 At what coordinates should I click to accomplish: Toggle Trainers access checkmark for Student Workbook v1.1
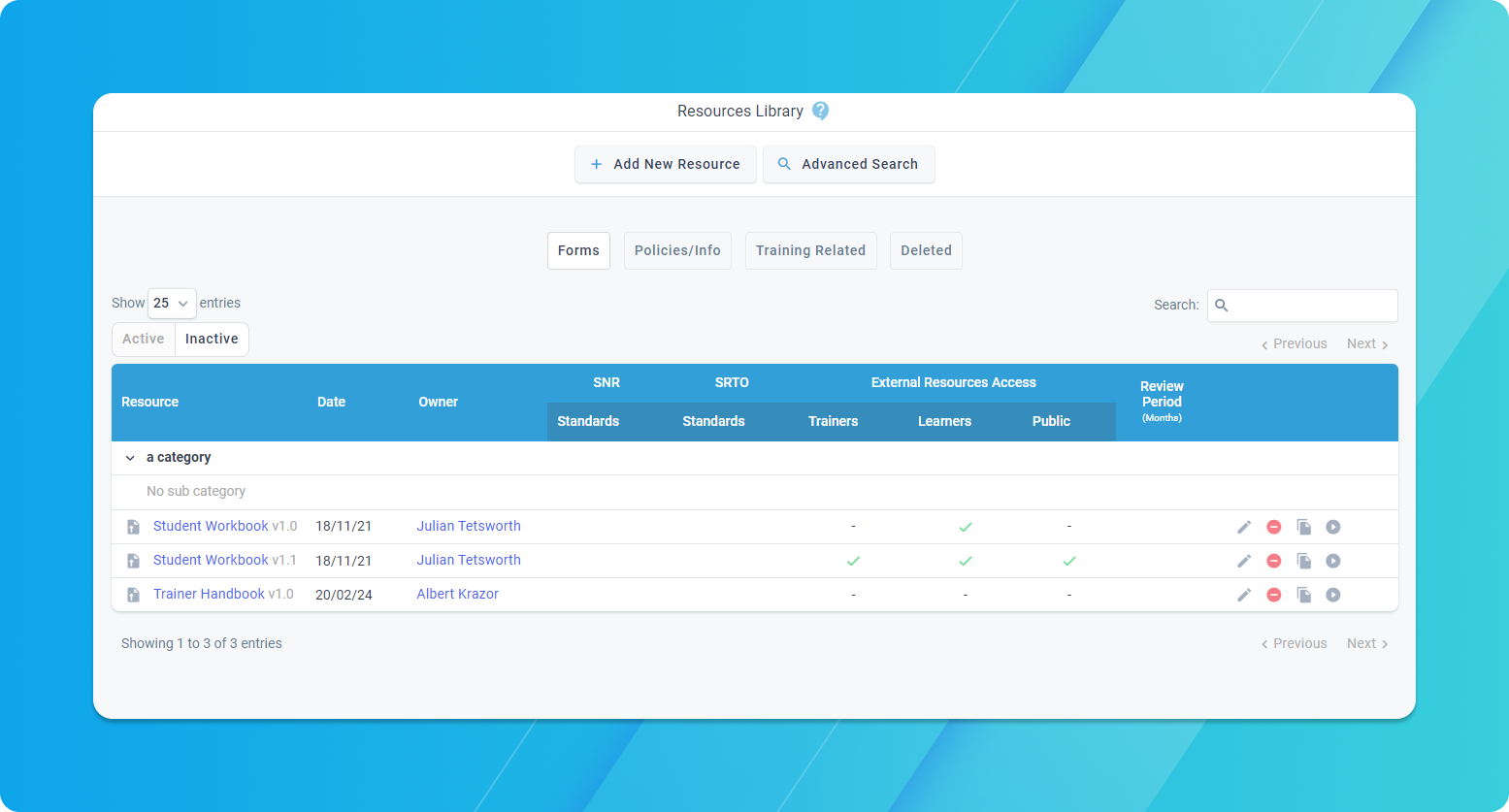click(x=853, y=561)
